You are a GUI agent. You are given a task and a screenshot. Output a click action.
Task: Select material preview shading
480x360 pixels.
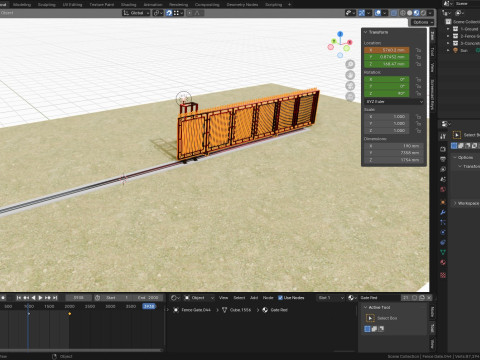click(416, 13)
